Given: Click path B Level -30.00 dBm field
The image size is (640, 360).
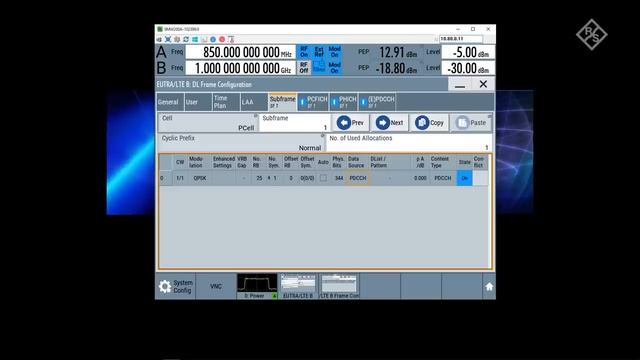Looking at the screenshot, I should tap(468, 68).
